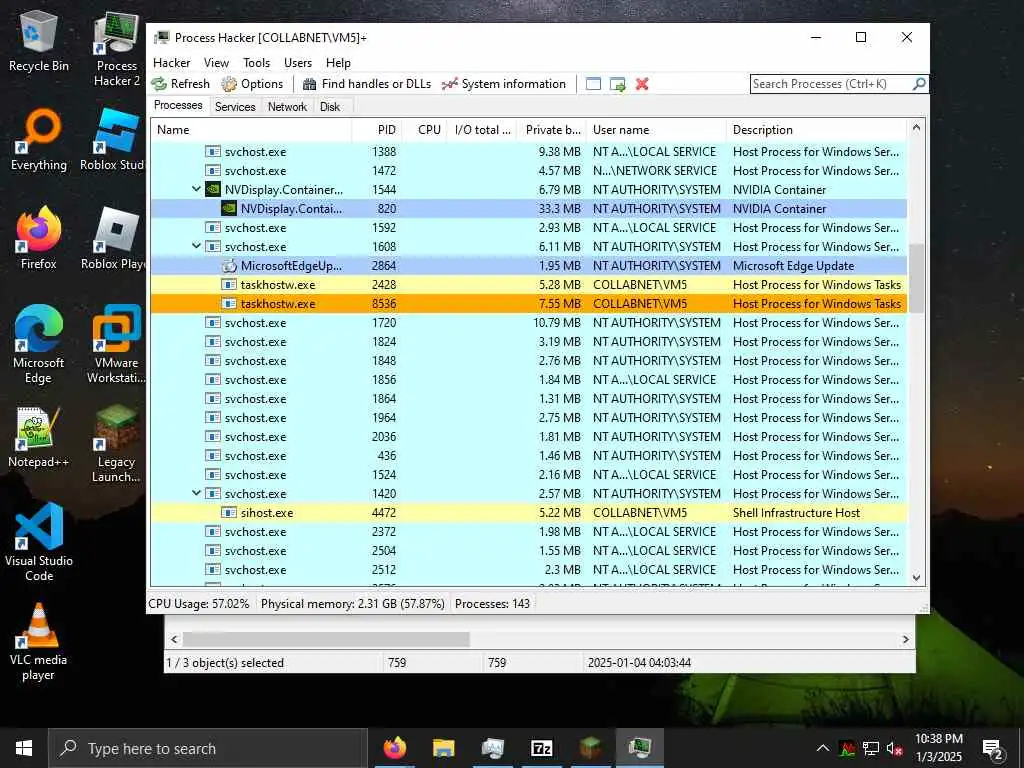Select taskhostw.exe with PID 8536

point(529,304)
